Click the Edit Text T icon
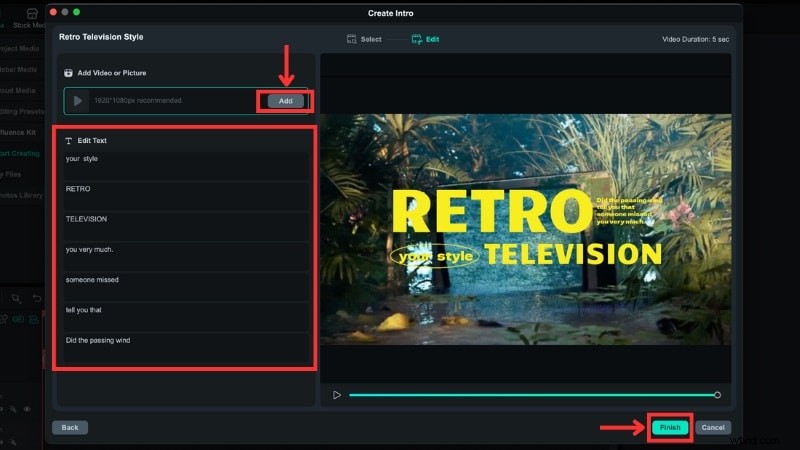 (x=68, y=141)
